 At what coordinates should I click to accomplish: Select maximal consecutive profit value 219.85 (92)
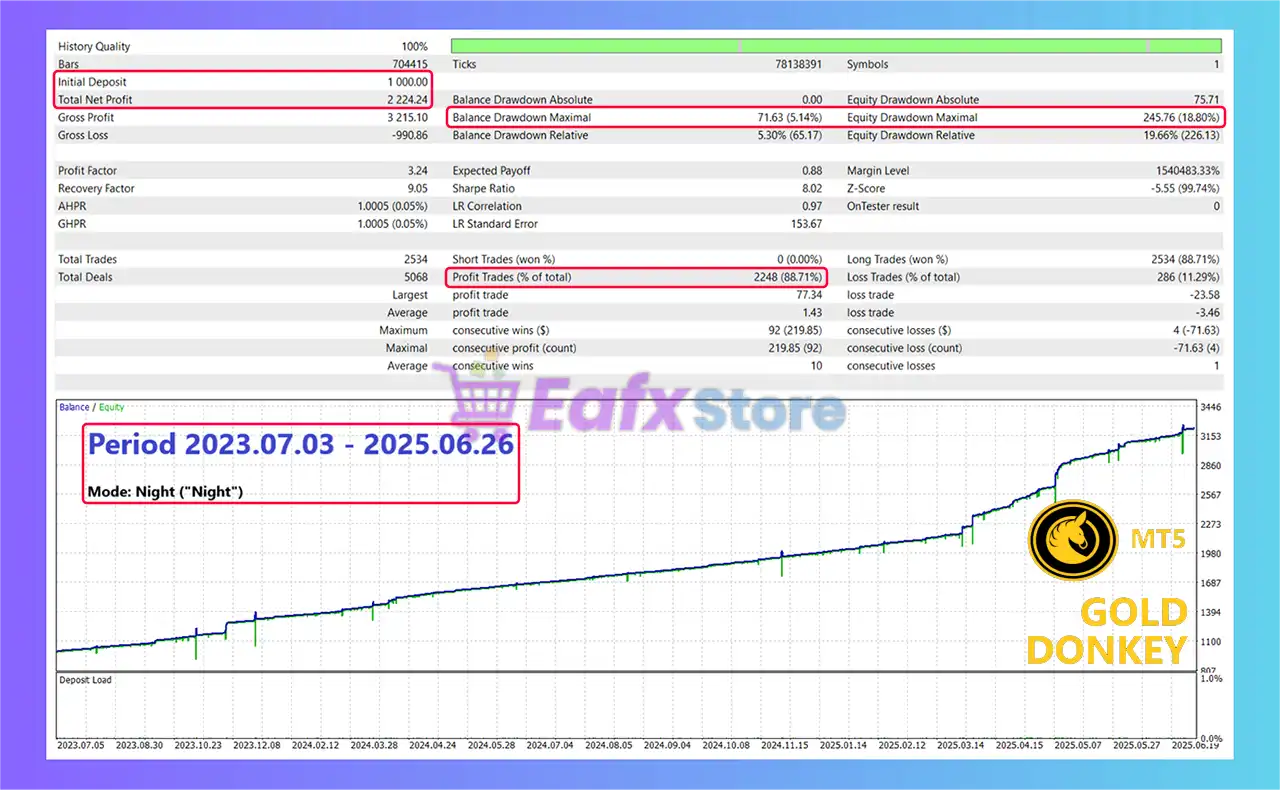pyautogui.click(x=793, y=348)
